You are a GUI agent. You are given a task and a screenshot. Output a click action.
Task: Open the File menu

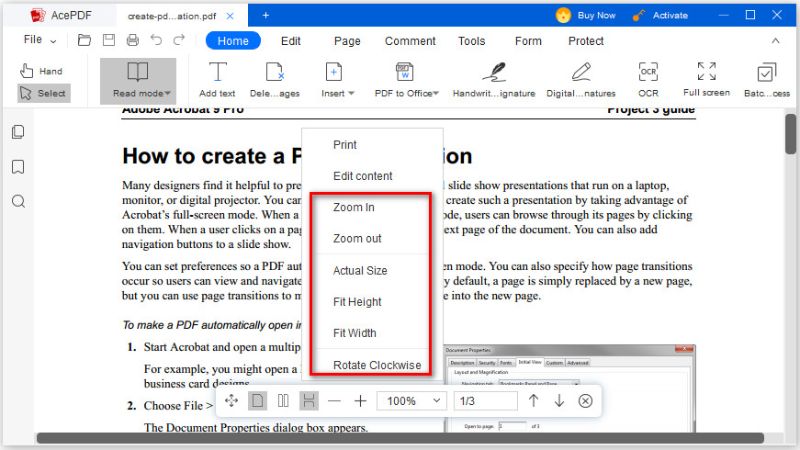[40, 40]
